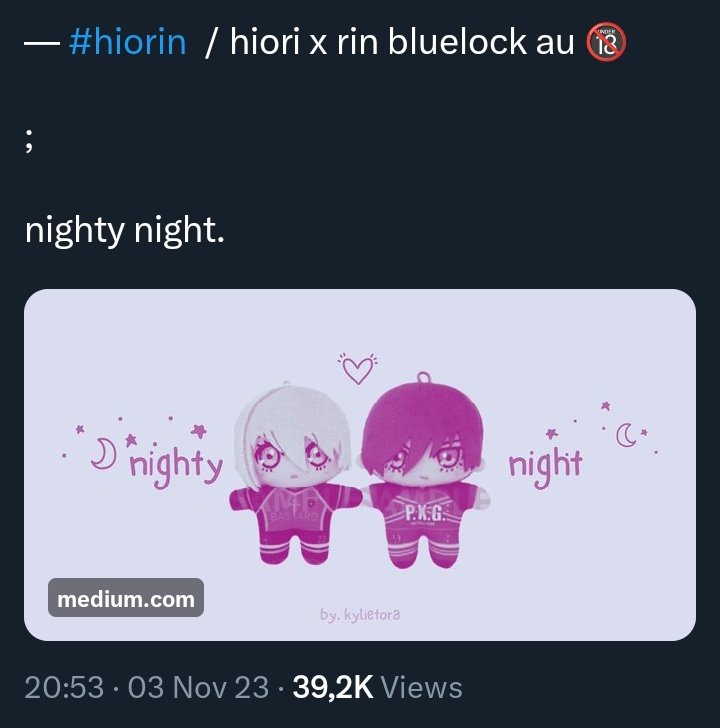Click the 20:53 tweet timestamp
This screenshot has width=720, height=728.
coord(64,687)
